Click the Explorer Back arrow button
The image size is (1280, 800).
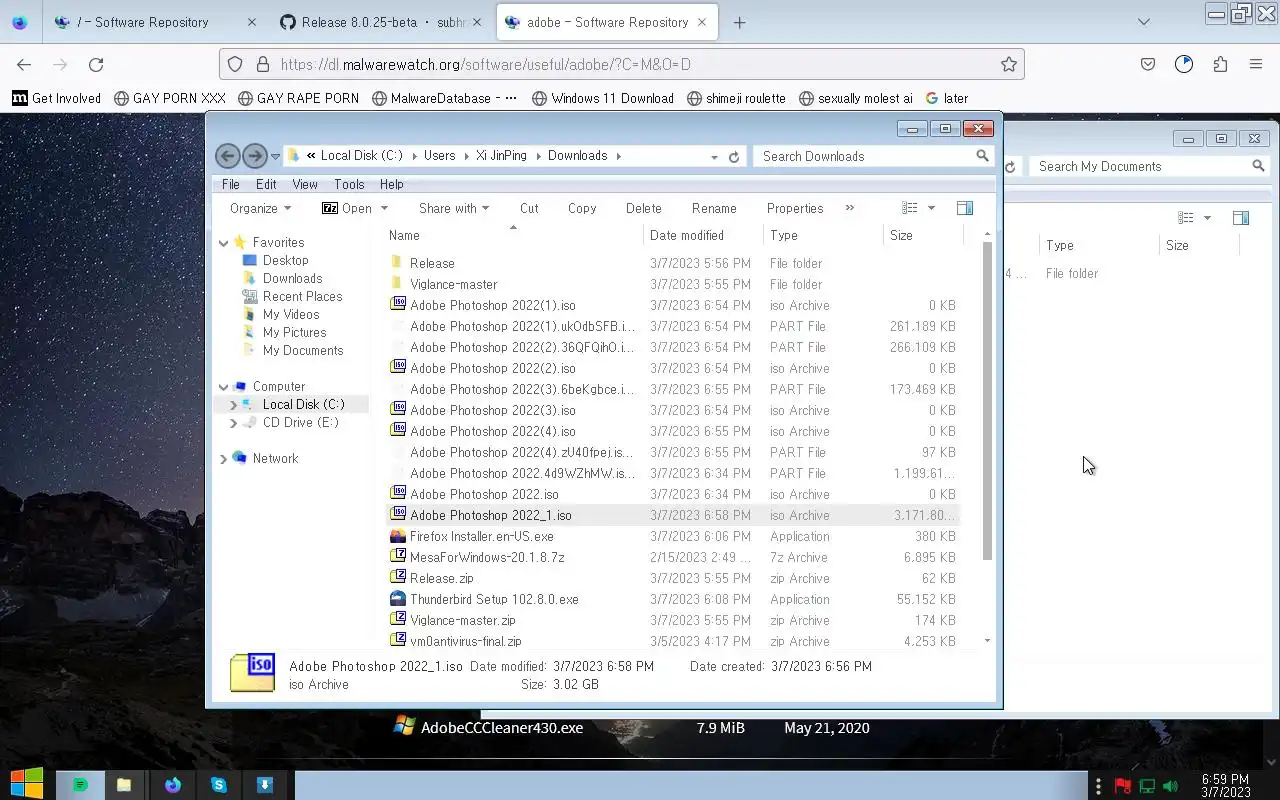click(x=227, y=156)
